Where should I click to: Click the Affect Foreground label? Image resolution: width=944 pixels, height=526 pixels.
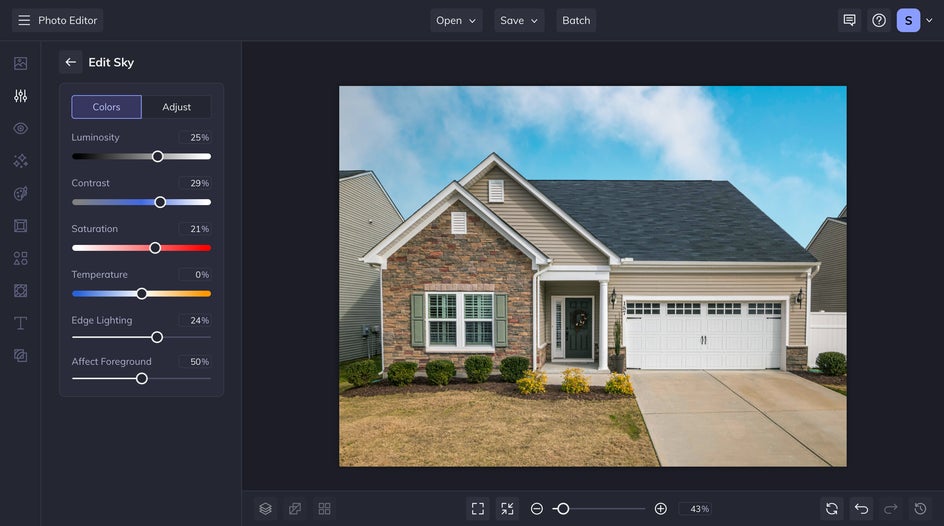pos(111,362)
